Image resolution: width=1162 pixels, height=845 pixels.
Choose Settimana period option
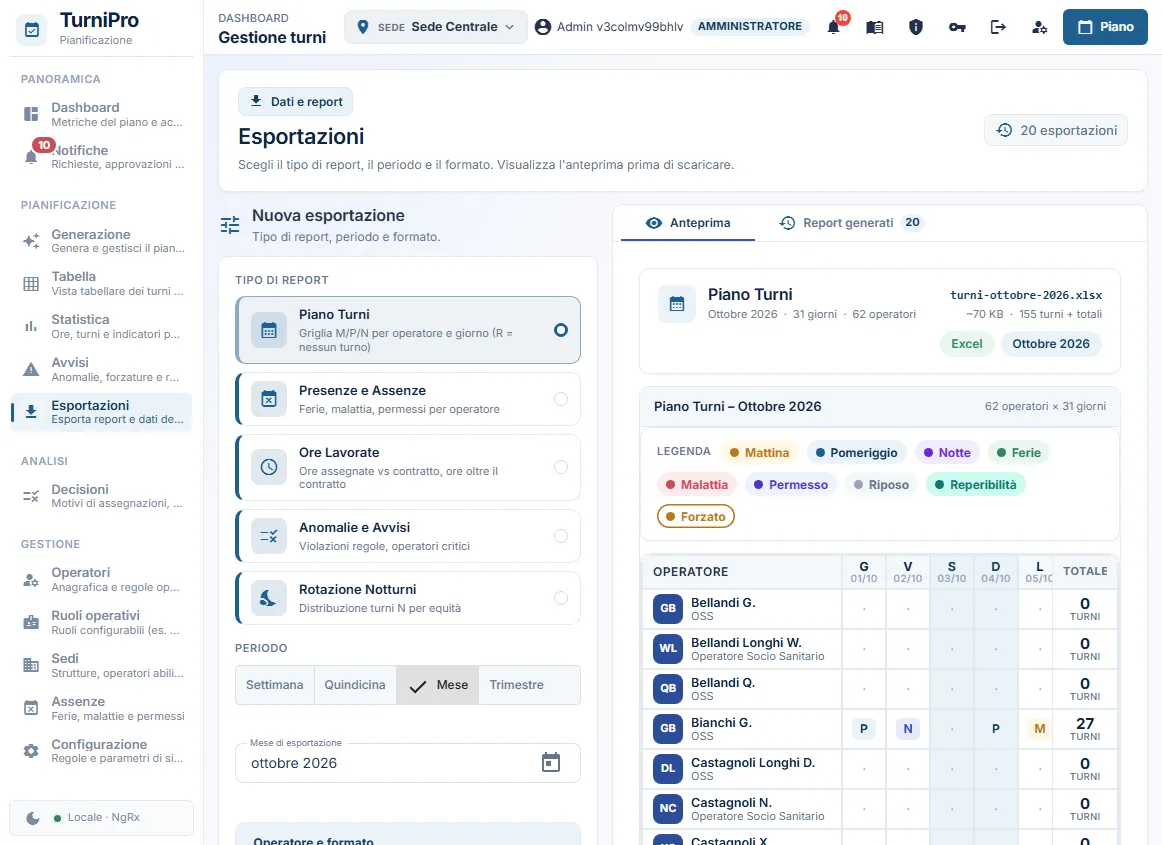coord(274,685)
